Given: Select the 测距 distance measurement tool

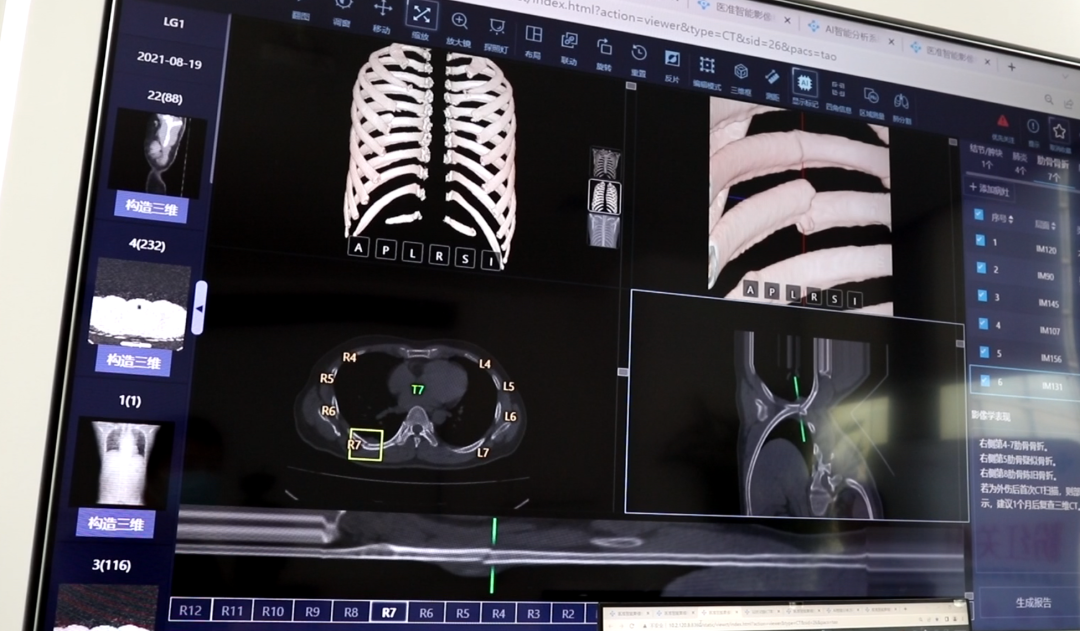Looking at the screenshot, I should (x=772, y=83).
